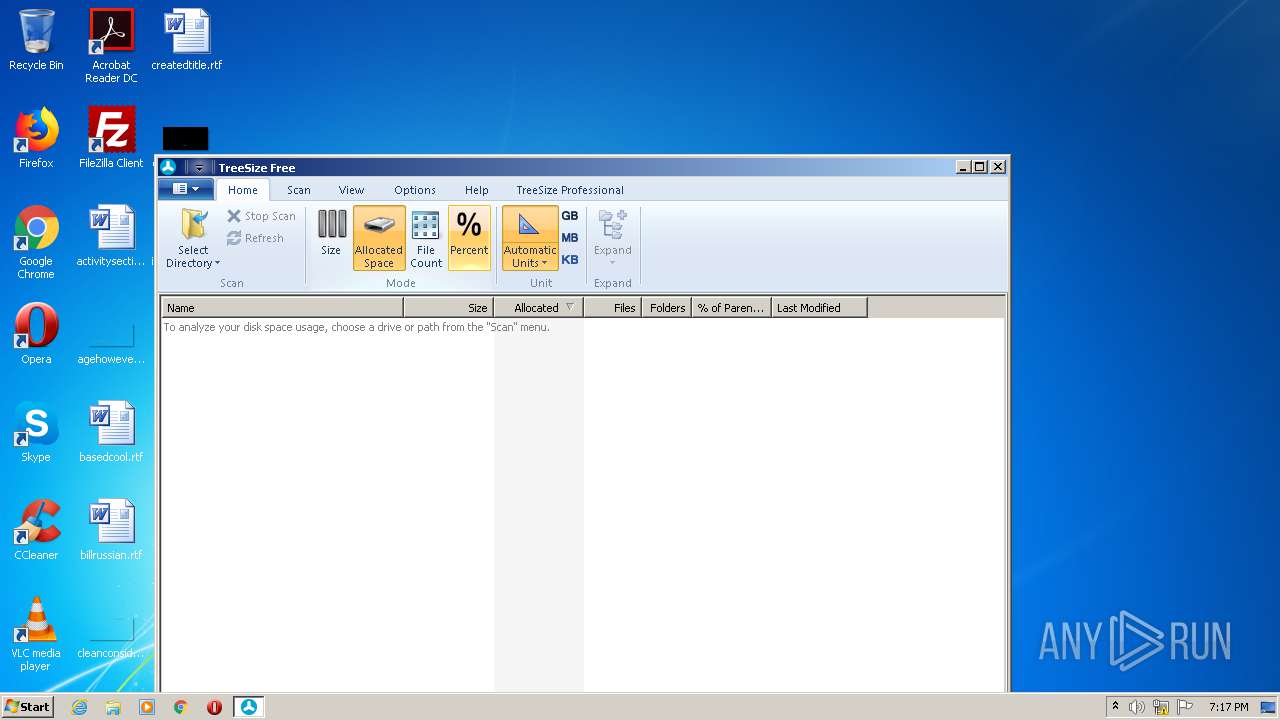Image resolution: width=1280 pixels, height=720 pixels.
Task: Select the CCleaner desktop icon
Action: pos(36,530)
